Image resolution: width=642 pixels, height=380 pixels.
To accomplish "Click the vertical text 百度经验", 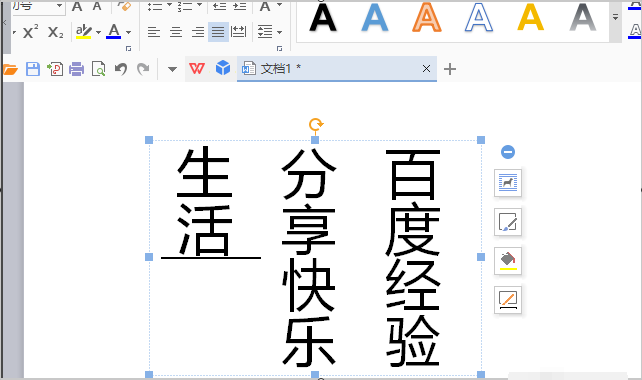I will (413, 257).
